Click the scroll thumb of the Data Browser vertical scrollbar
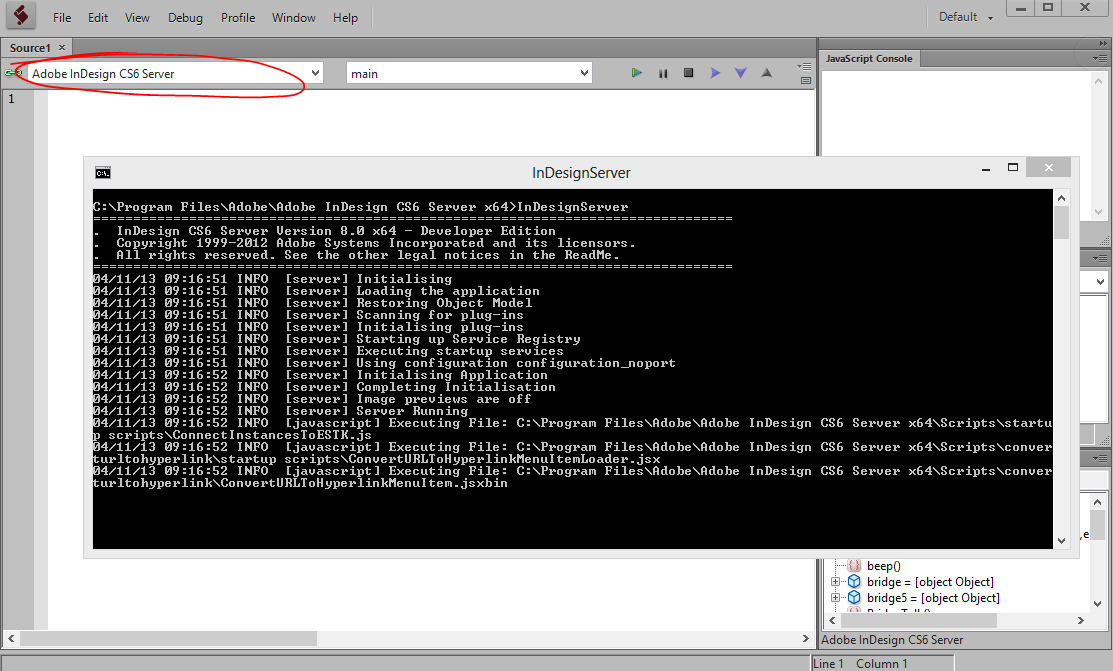The height and width of the screenshot is (671, 1113). [1097, 525]
